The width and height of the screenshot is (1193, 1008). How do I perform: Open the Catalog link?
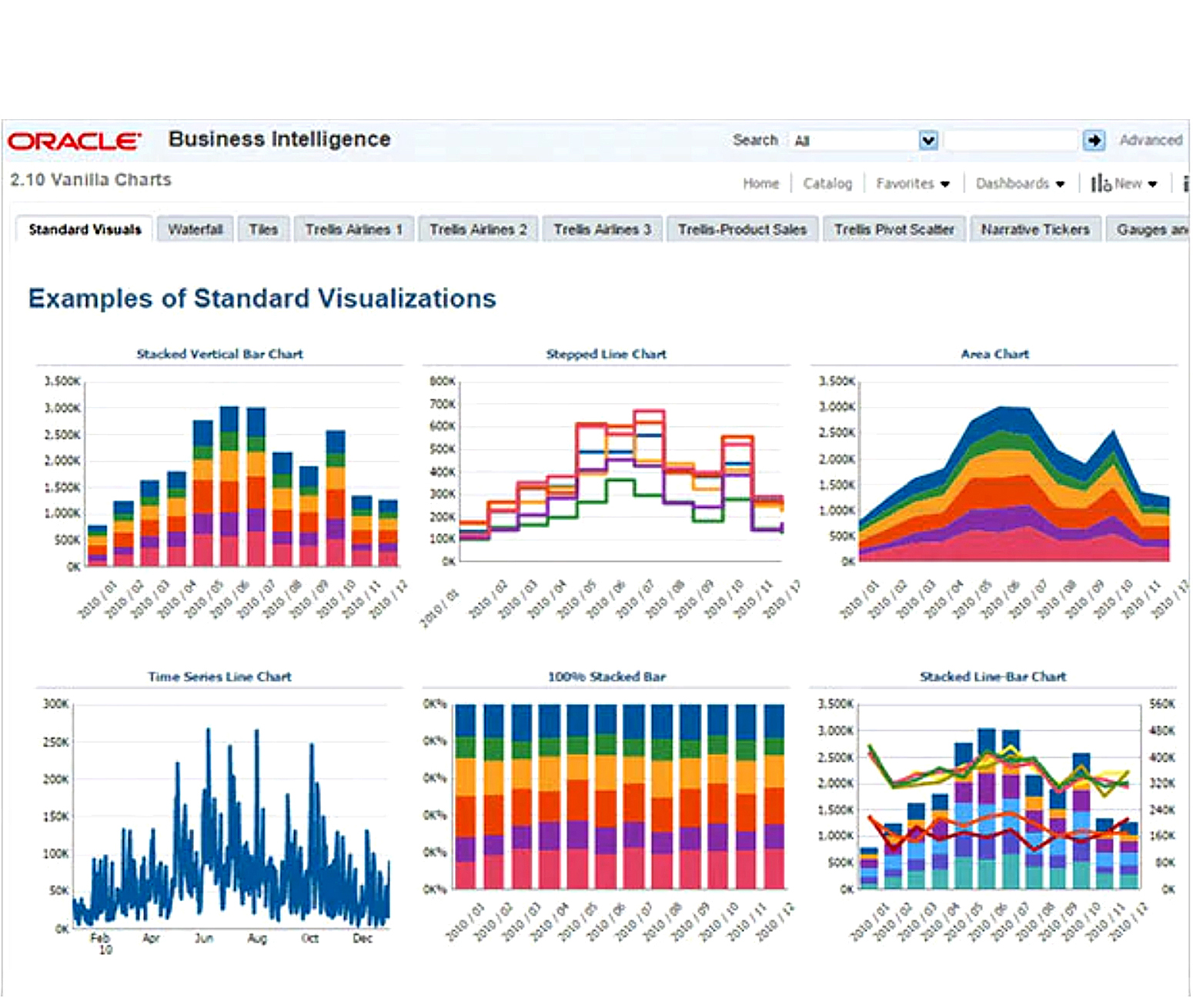coord(827,183)
